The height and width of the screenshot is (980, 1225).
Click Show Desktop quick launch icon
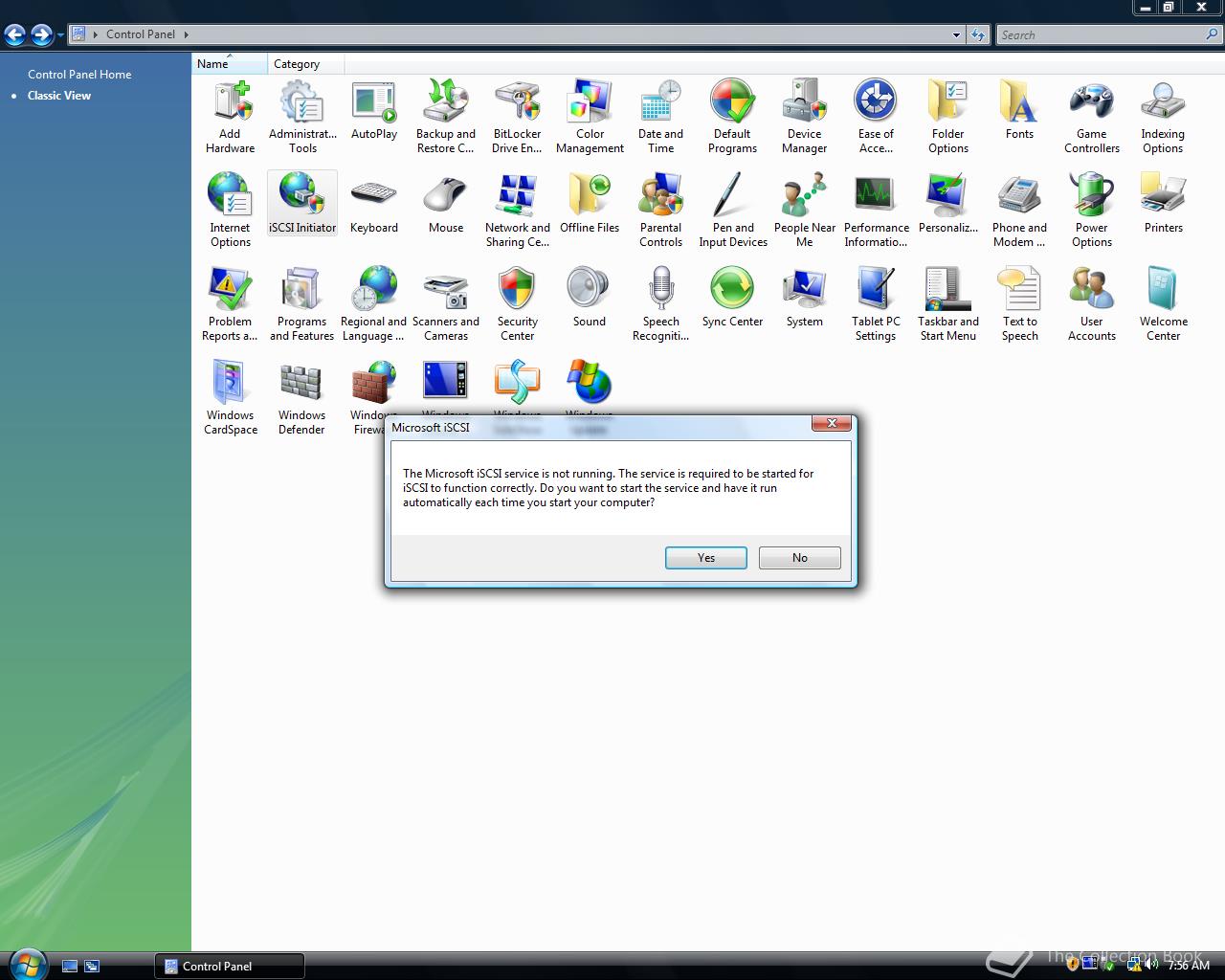point(70,967)
